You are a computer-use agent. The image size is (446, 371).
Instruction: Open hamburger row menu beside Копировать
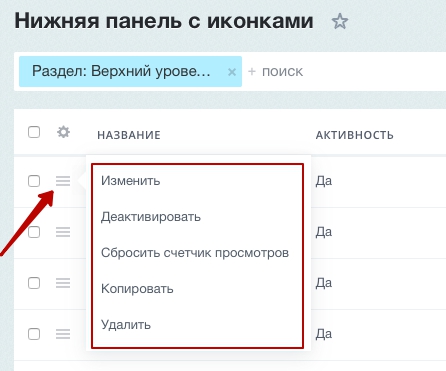point(63,283)
